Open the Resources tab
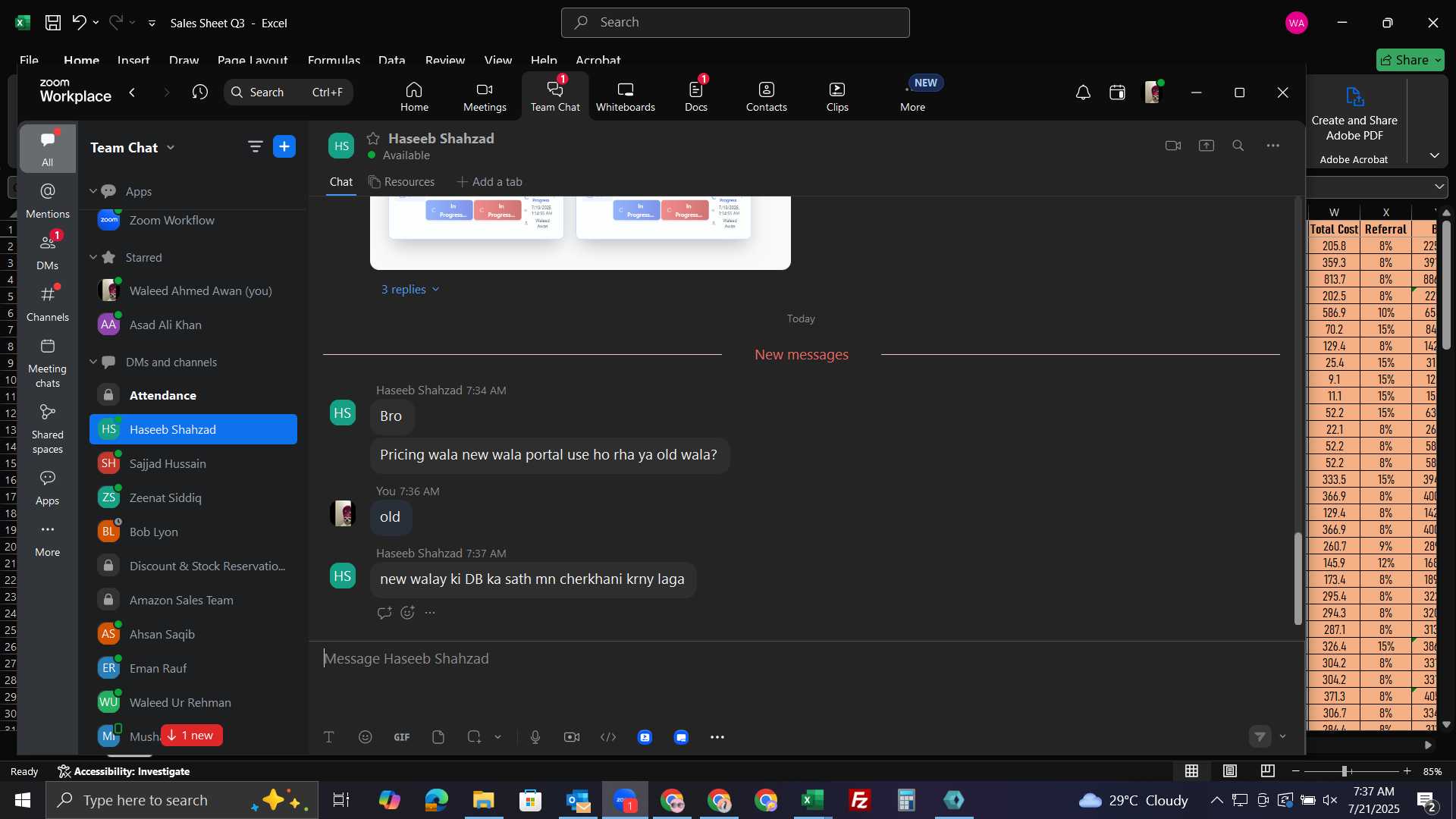 [x=402, y=182]
